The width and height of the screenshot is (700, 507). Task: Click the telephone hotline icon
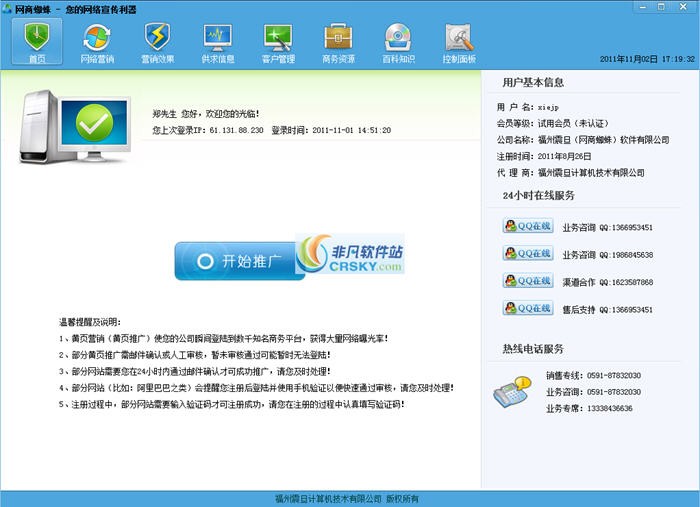512,392
